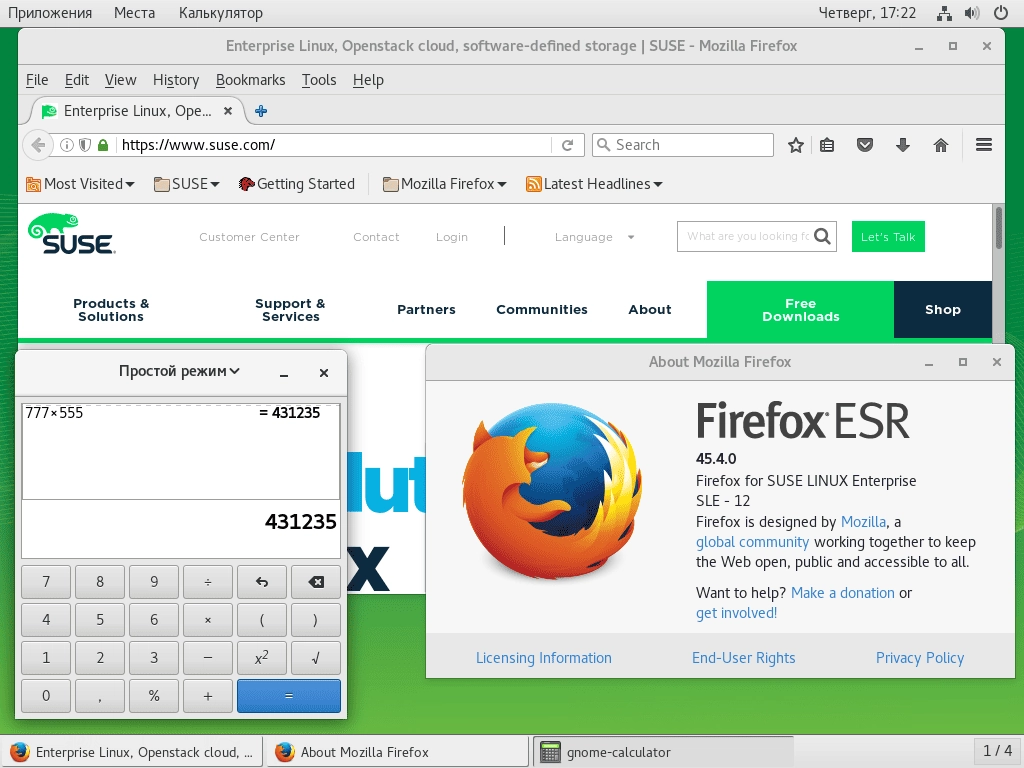Expand the Mozilla Firefox bookmarks folder

tap(445, 184)
